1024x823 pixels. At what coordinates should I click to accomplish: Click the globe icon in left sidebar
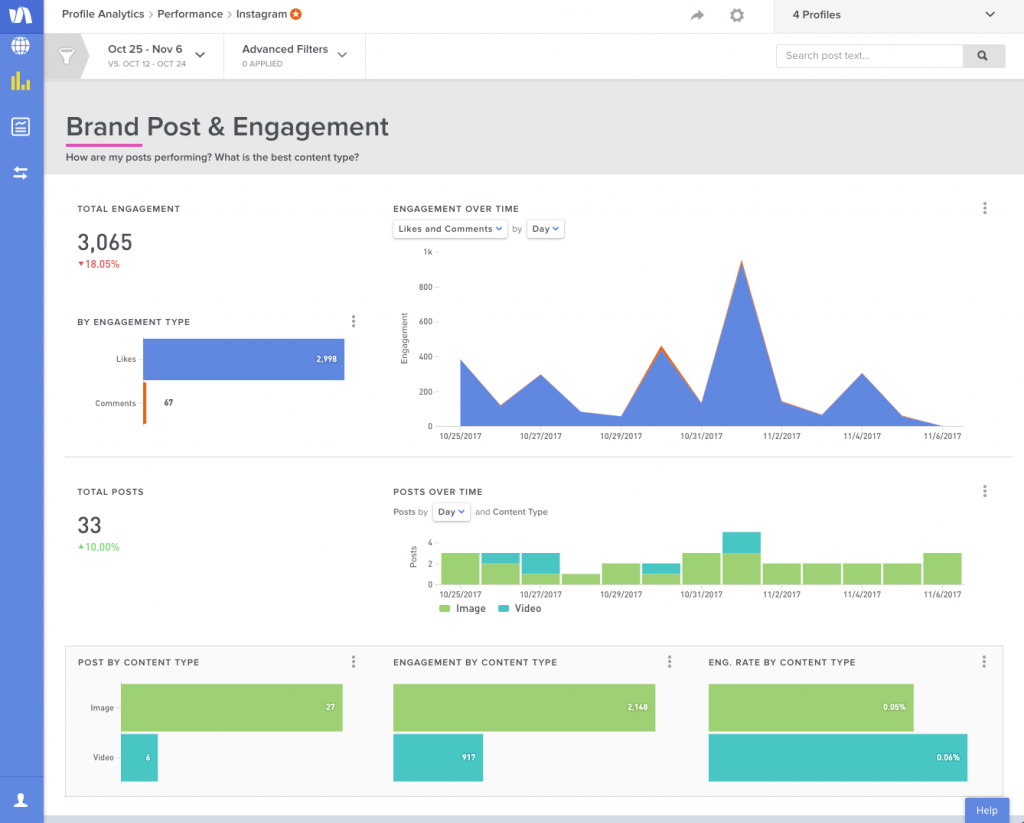click(20, 45)
